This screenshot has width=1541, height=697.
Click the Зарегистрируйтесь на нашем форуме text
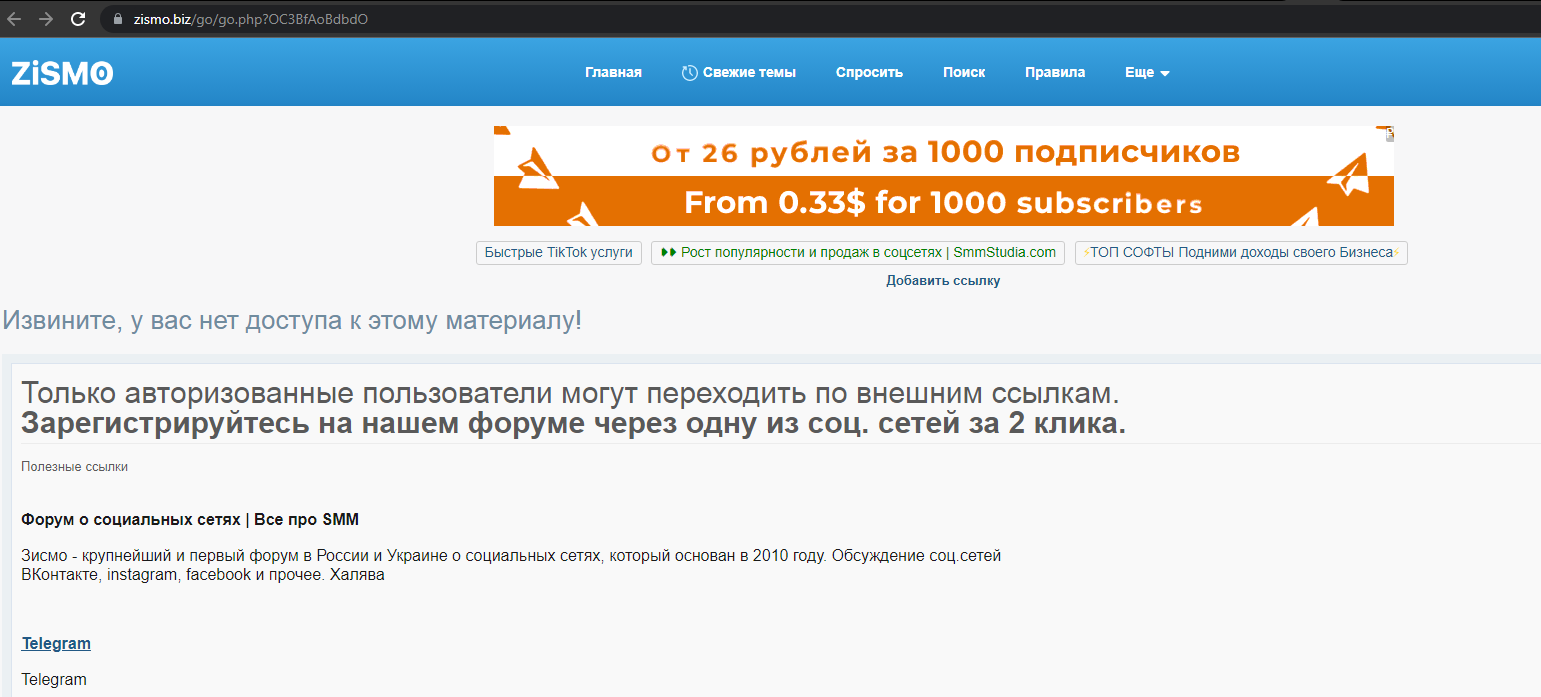point(573,423)
